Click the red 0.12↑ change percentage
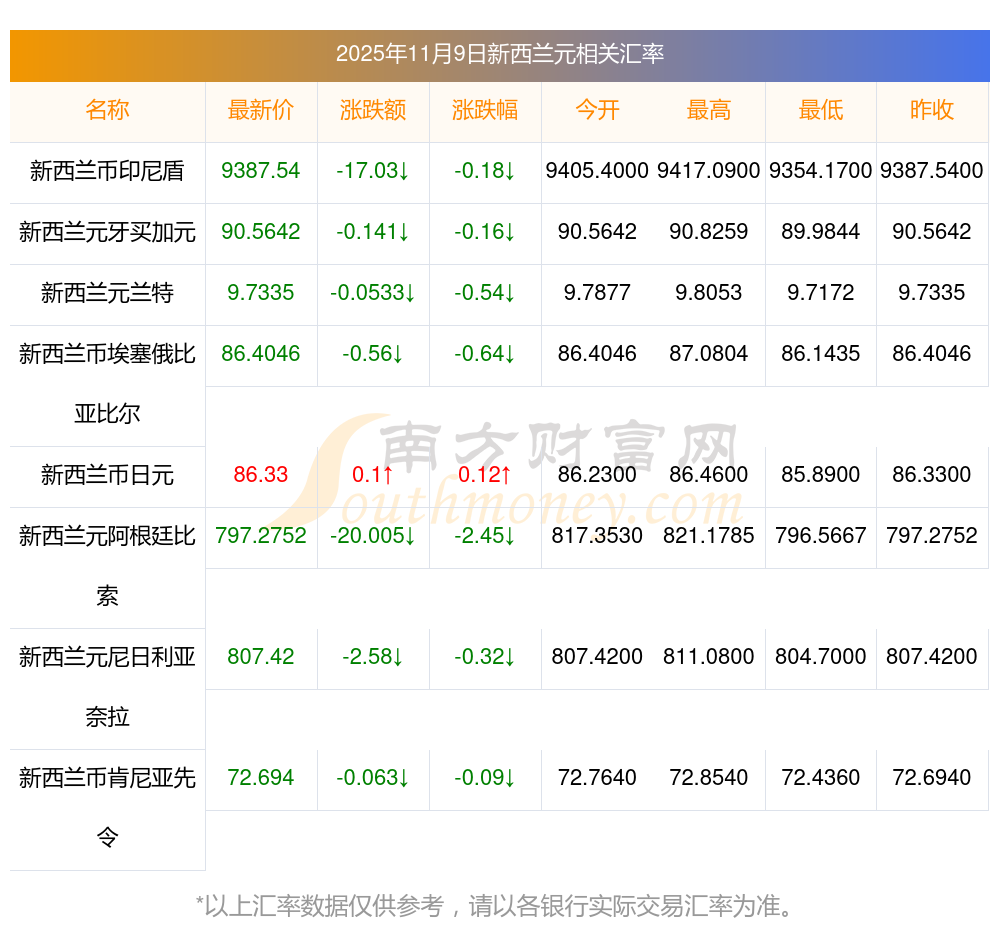The height and width of the screenshot is (937, 1000). 485,475
